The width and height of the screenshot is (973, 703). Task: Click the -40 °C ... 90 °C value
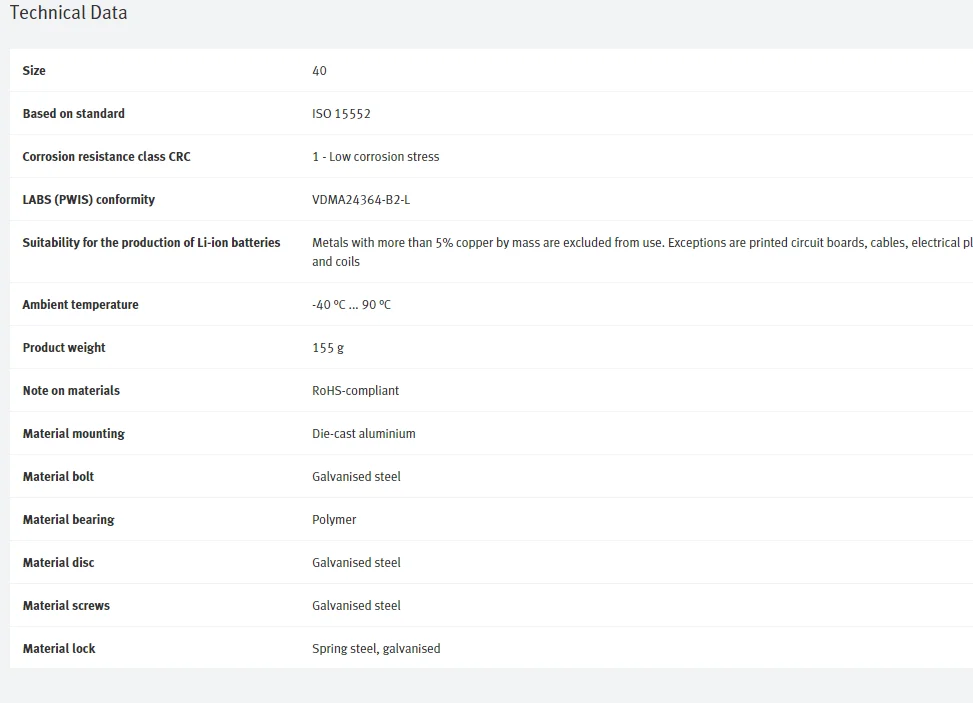click(x=351, y=305)
